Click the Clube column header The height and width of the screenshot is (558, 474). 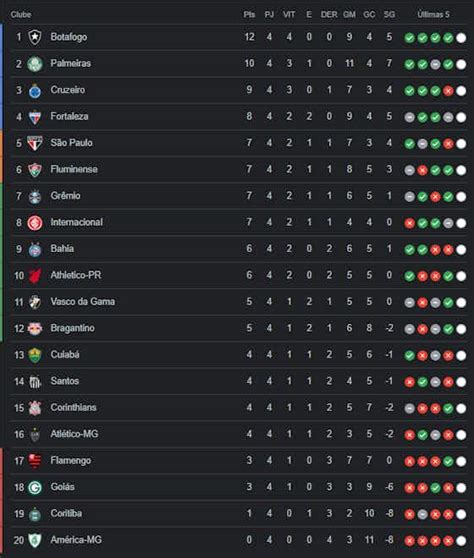(x=21, y=15)
